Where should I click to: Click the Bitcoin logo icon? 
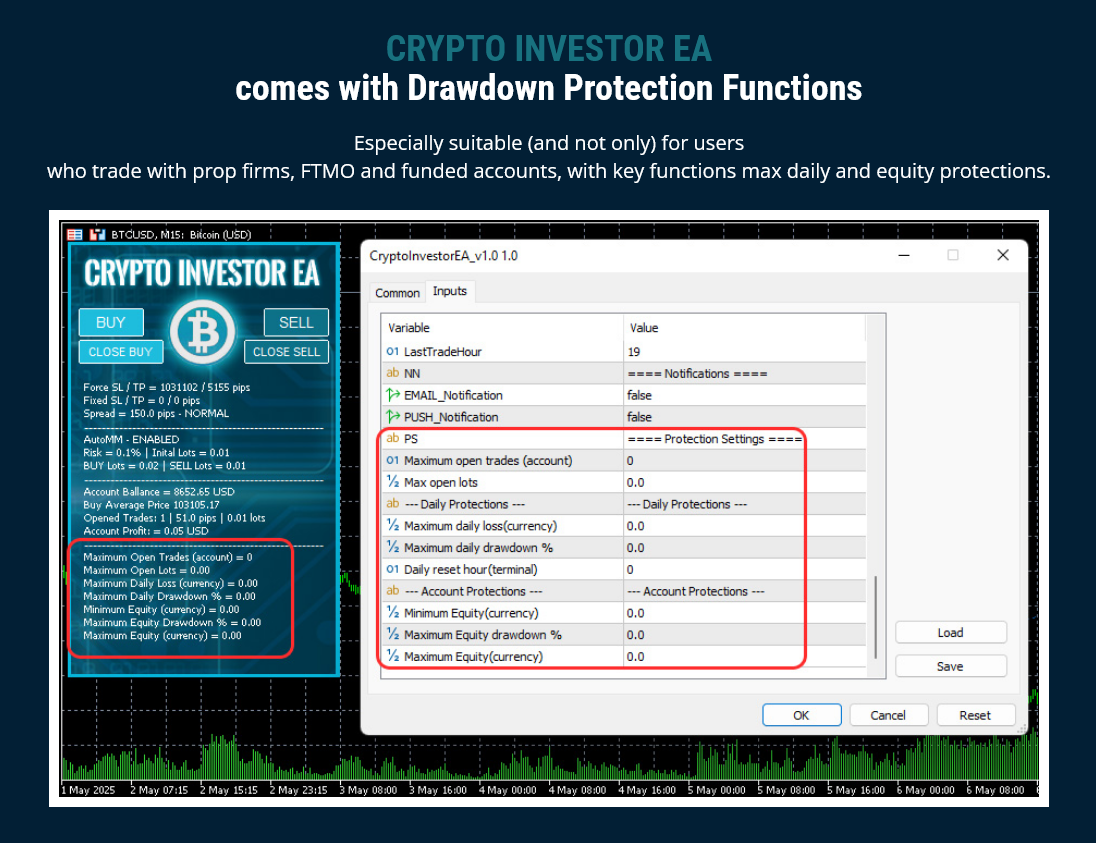[203, 332]
